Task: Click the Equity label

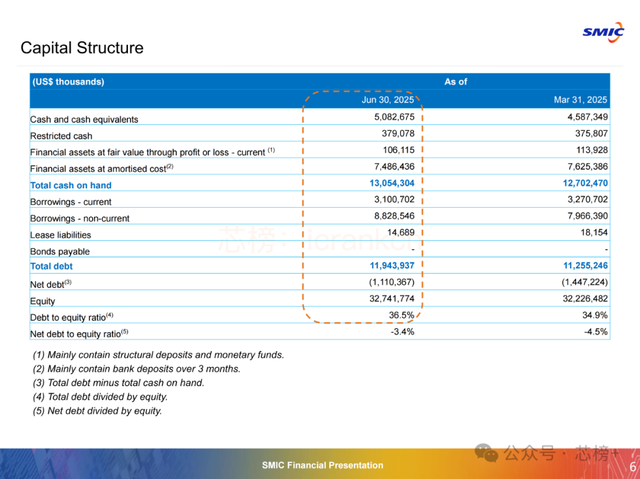Action: click(42, 301)
